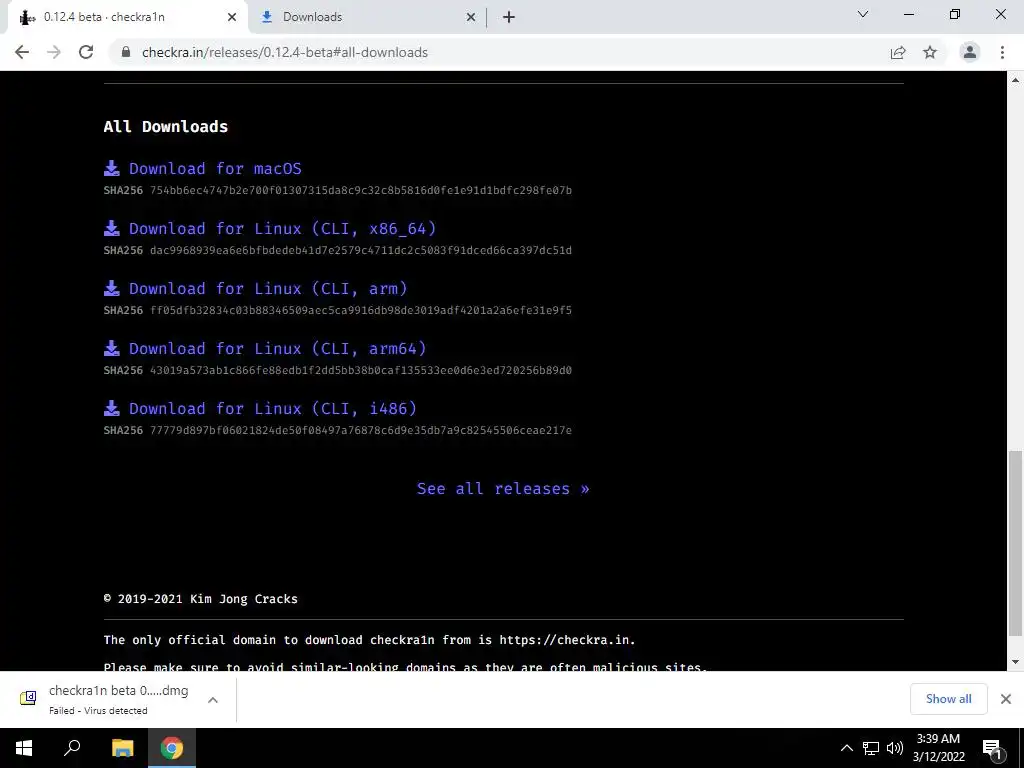The width and height of the screenshot is (1024, 768).
Task: Open Download for Linux (CLI, x86_64)
Action: [283, 229]
